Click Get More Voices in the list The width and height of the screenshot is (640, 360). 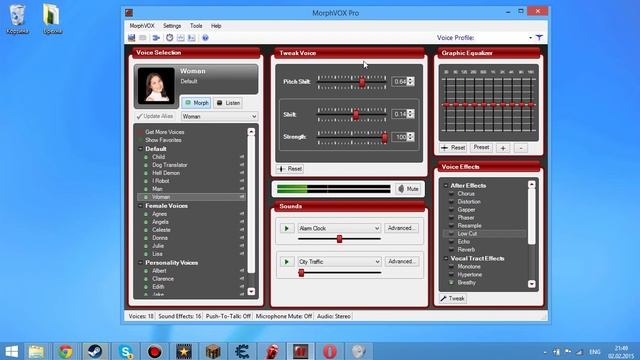[164, 132]
